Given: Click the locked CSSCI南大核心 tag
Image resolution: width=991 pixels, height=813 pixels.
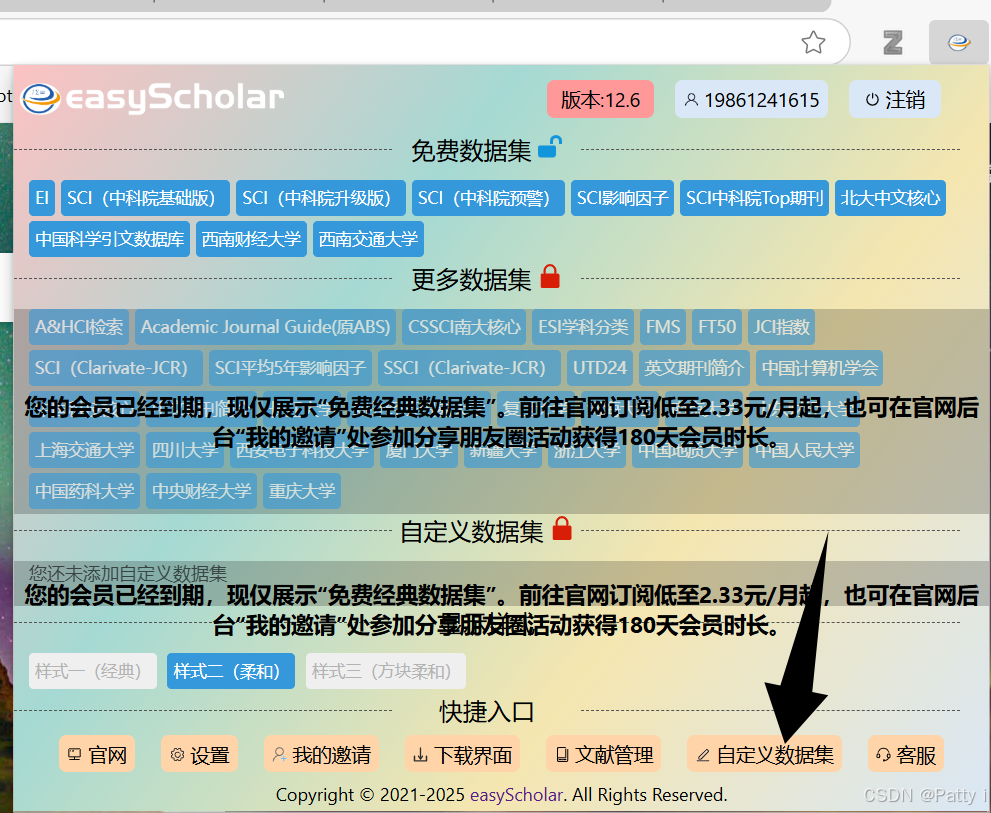Looking at the screenshot, I should [x=464, y=327].
